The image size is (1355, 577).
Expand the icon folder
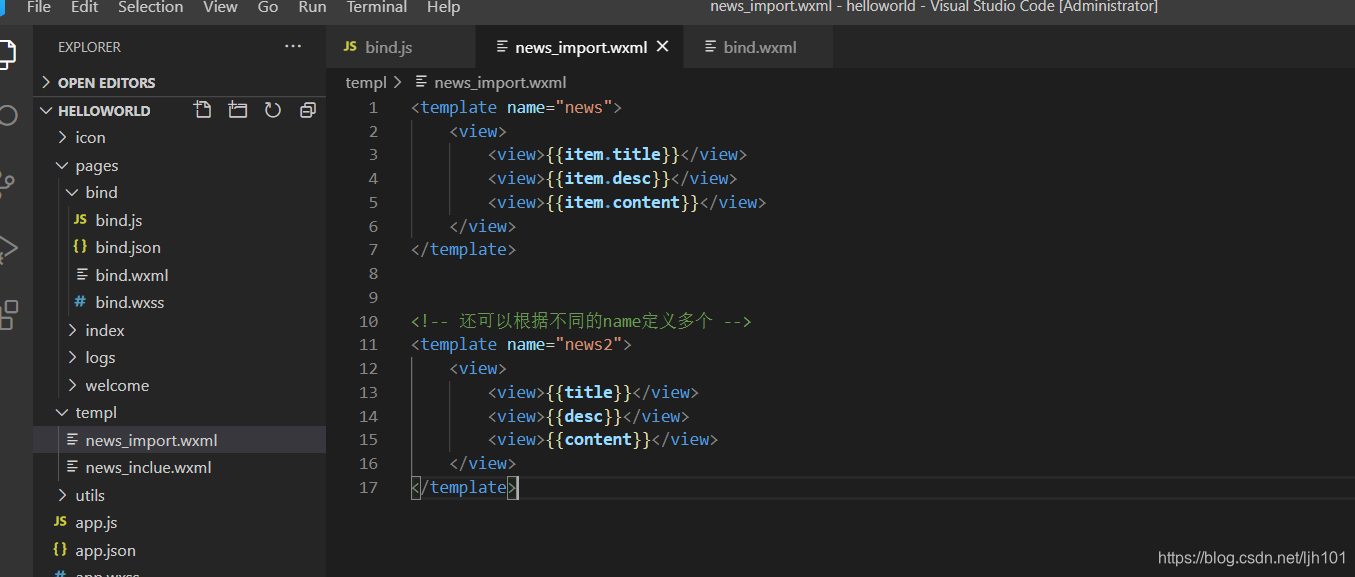point(63,137)
